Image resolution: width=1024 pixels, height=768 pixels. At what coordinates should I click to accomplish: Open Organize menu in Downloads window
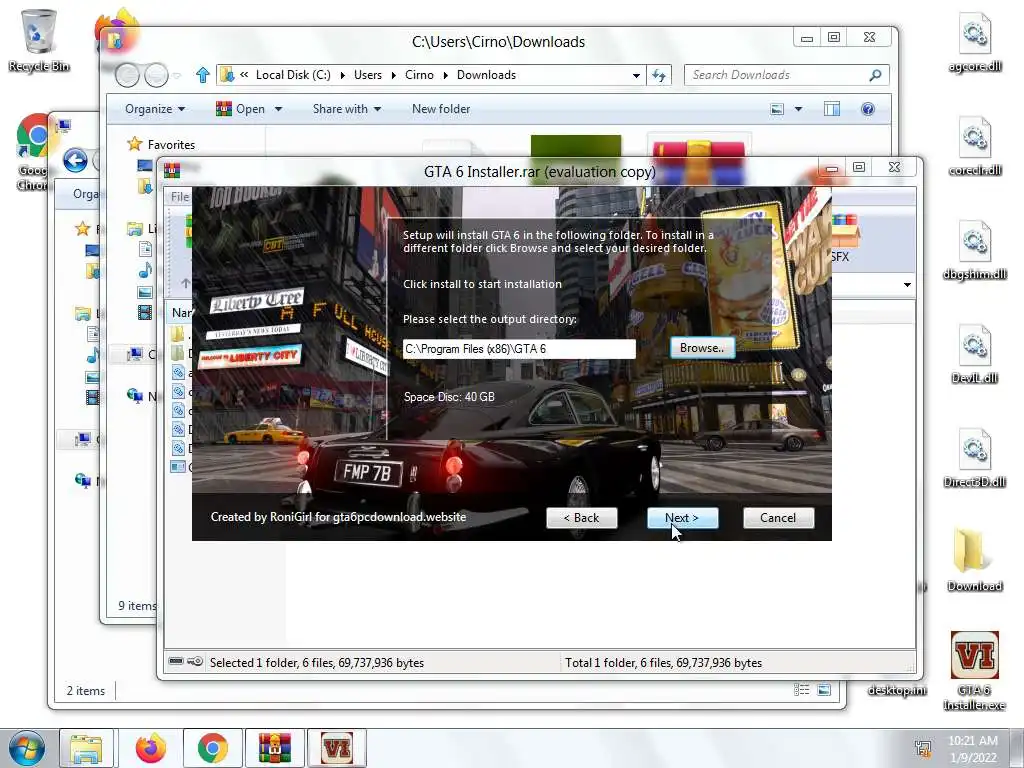pyautogui.click(x=155, y=109)
